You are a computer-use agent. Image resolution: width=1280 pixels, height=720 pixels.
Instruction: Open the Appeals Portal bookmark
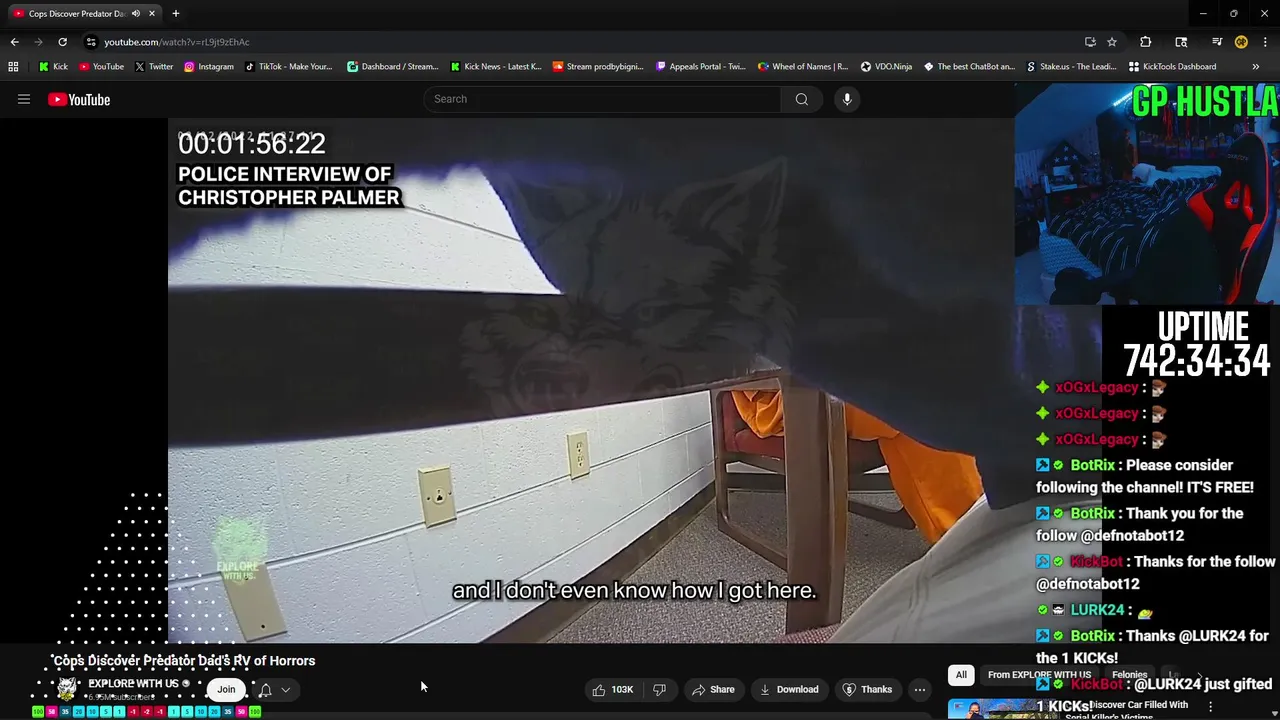pos(701,66)
